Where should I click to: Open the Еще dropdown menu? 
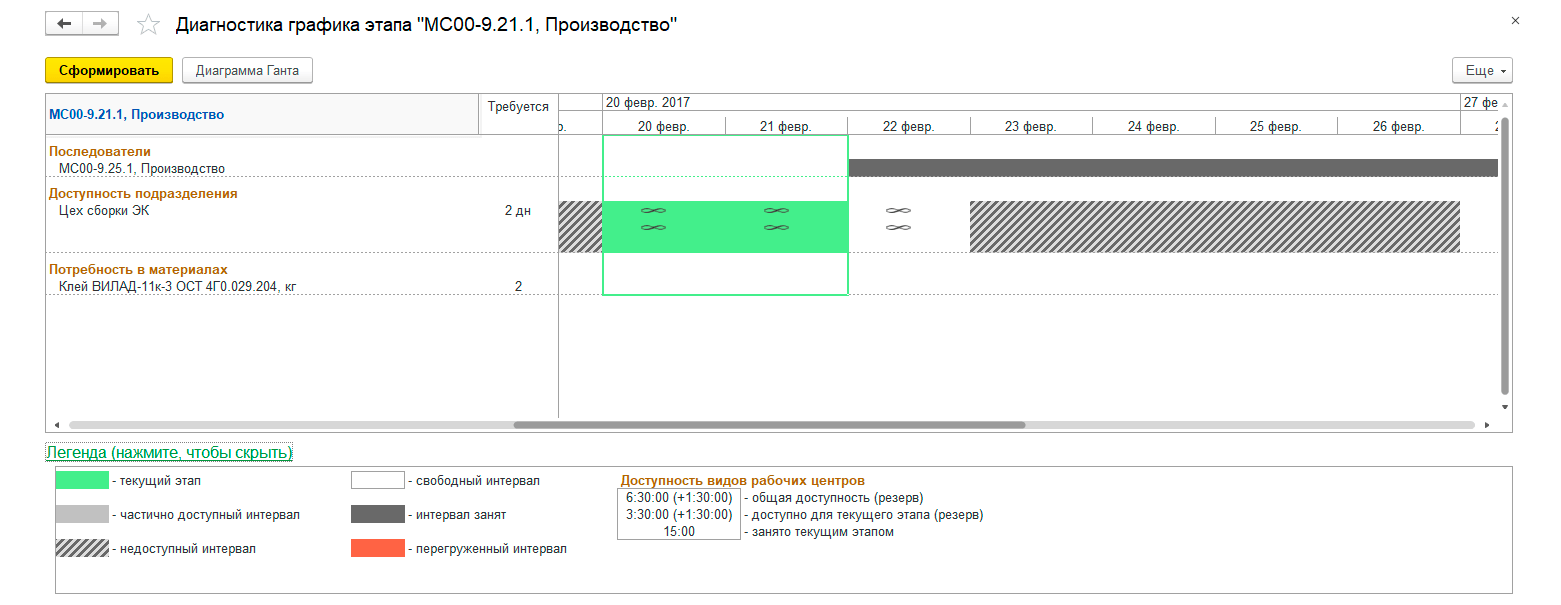pos(1482,70)
